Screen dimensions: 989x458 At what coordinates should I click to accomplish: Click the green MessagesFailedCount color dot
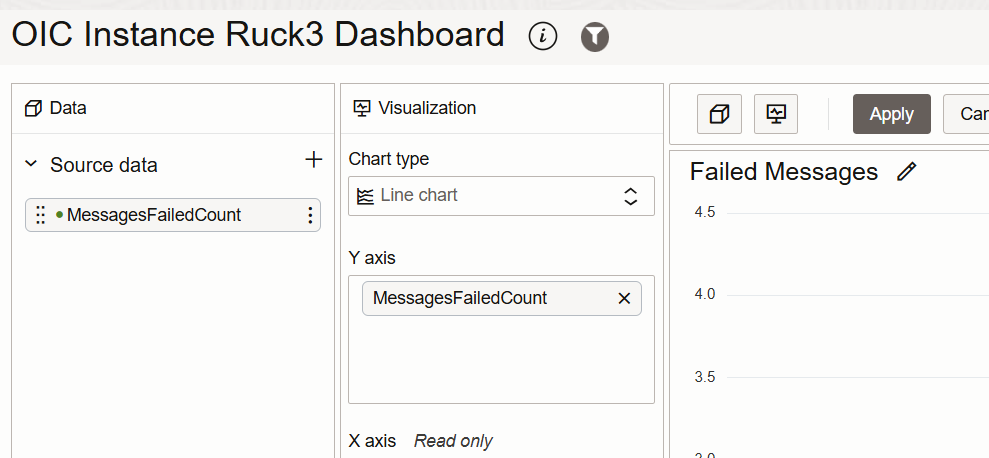[x=60, y=214]
